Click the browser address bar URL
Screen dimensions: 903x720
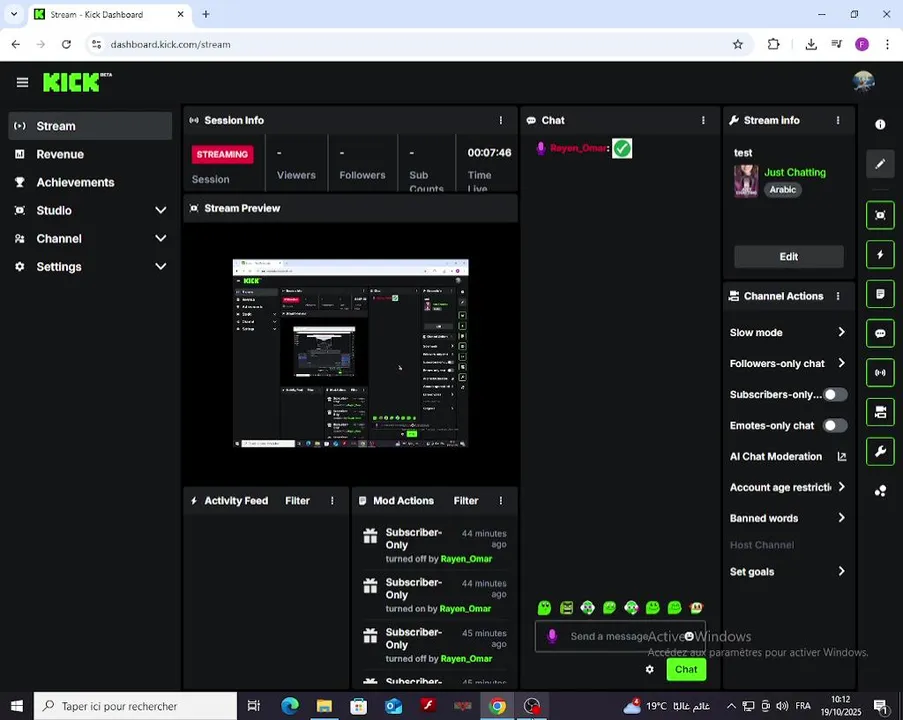click(170, 44)
